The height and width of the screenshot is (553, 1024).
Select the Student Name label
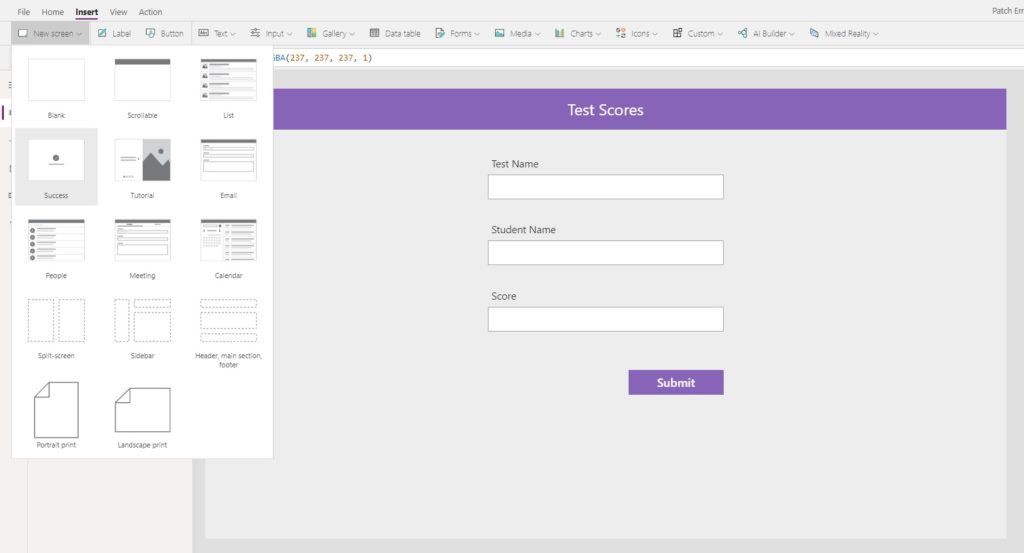(523, 230)
